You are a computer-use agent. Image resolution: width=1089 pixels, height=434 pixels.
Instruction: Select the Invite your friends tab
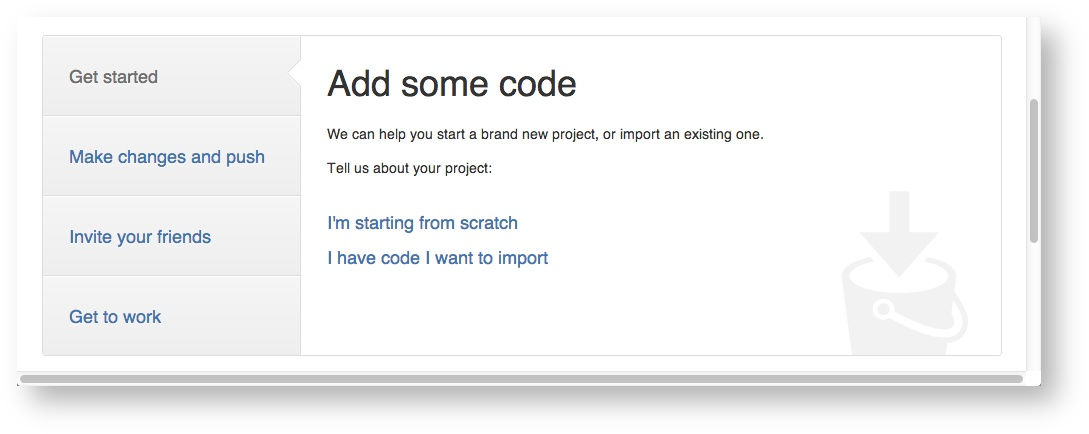click(140, 237)
